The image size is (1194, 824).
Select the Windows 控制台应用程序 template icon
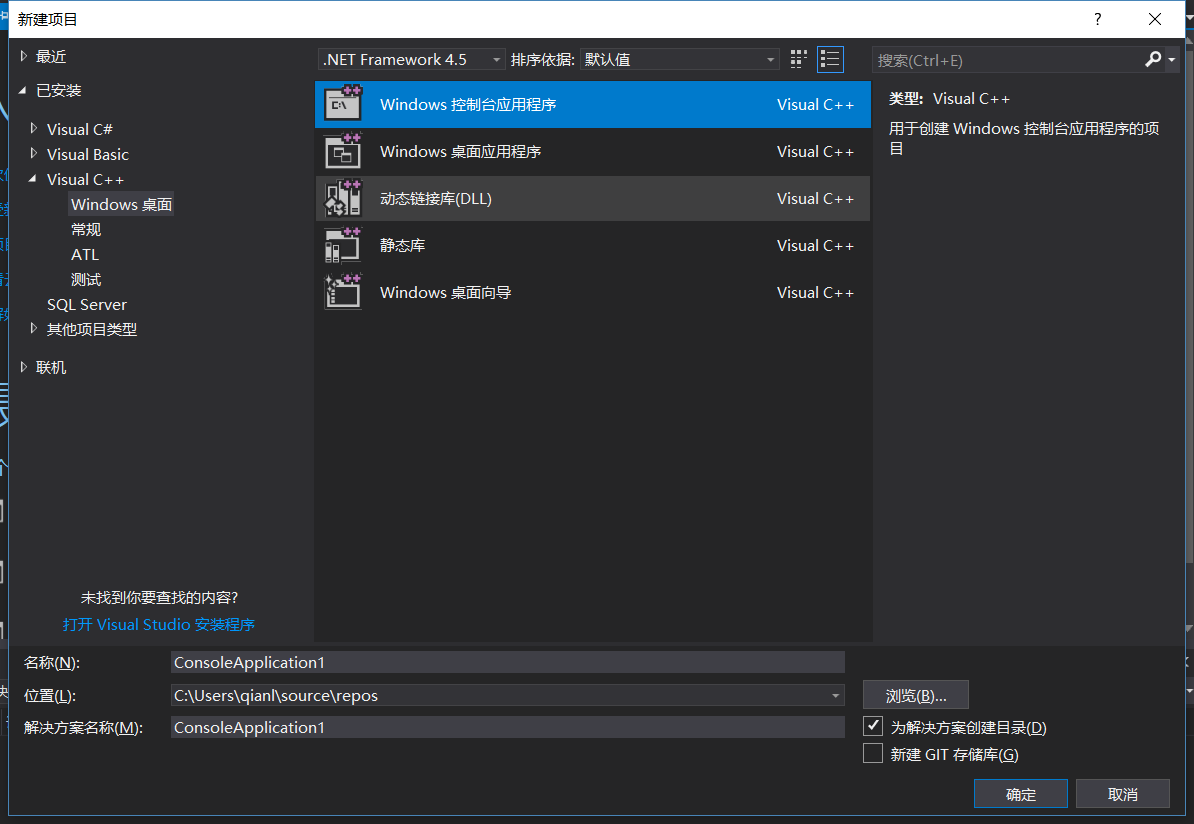click(343, 104)
